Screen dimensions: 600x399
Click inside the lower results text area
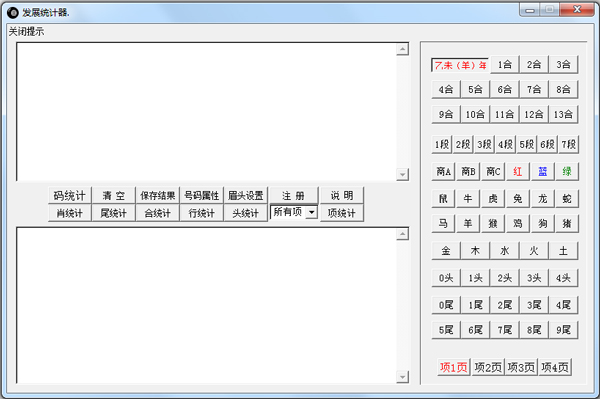[207, 305]
